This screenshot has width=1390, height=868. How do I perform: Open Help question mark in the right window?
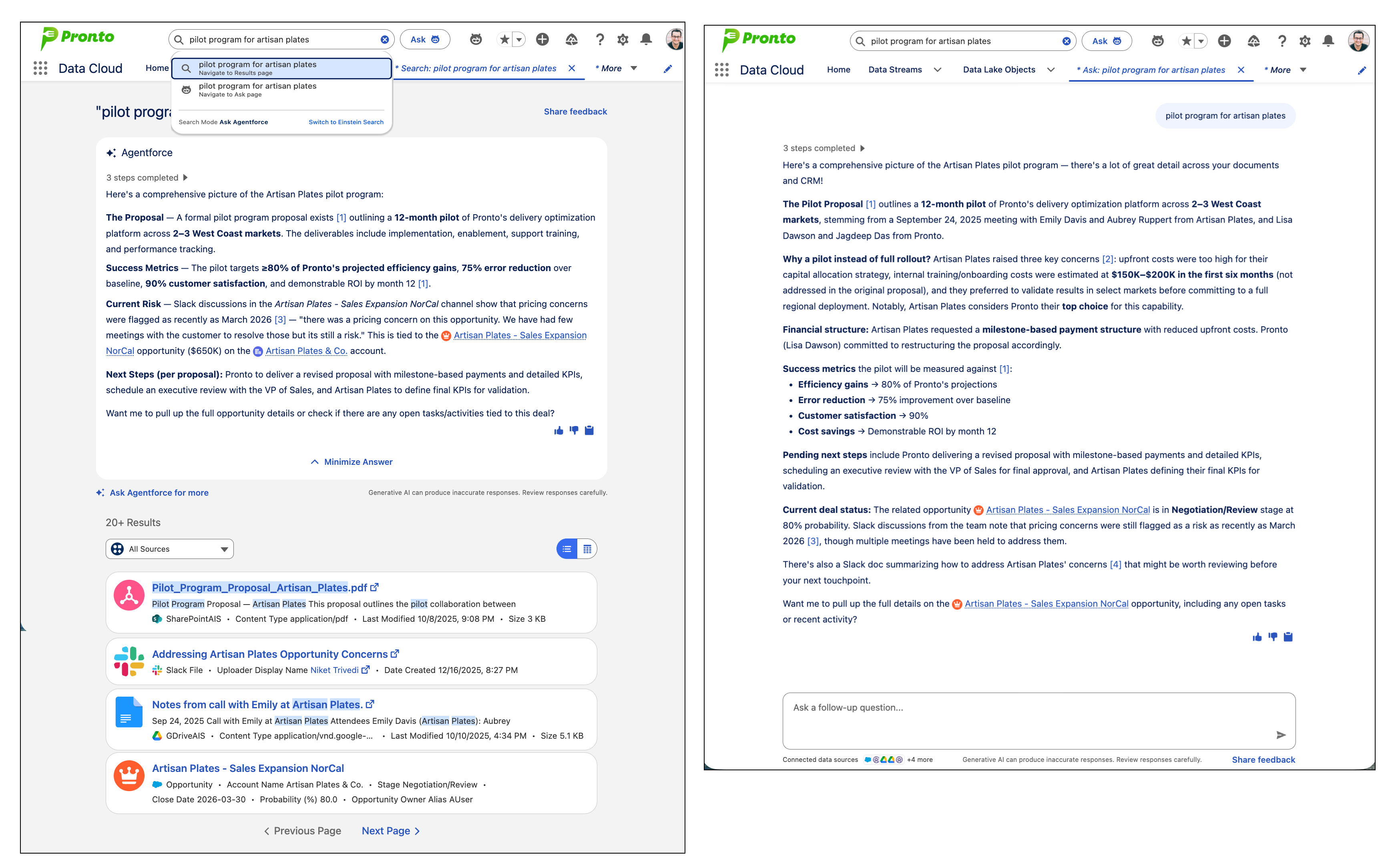1282,41
